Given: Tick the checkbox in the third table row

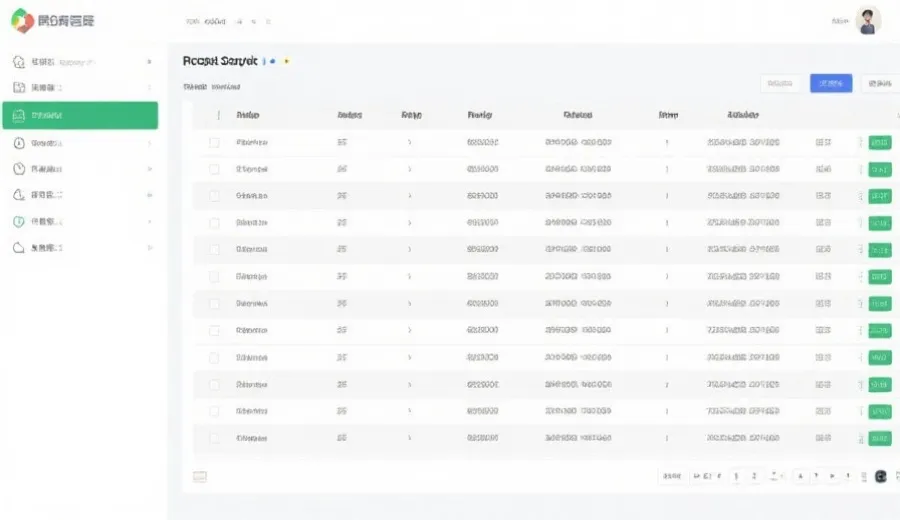Looking at the screenshot, I should (214, 196).
